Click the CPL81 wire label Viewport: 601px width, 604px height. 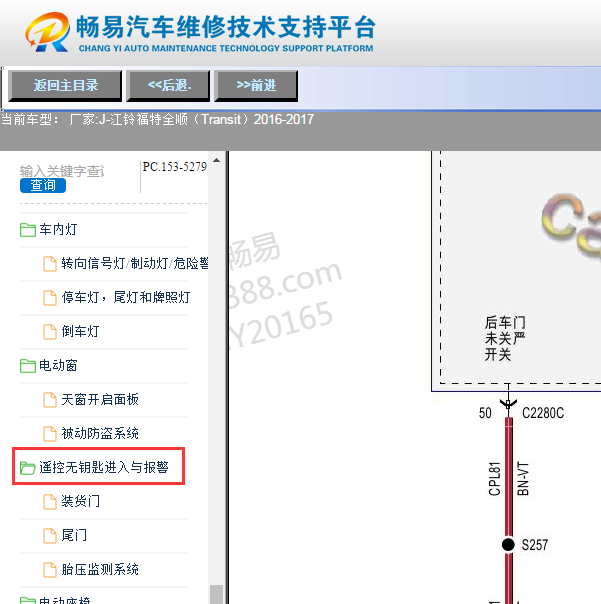pos(495,478)
